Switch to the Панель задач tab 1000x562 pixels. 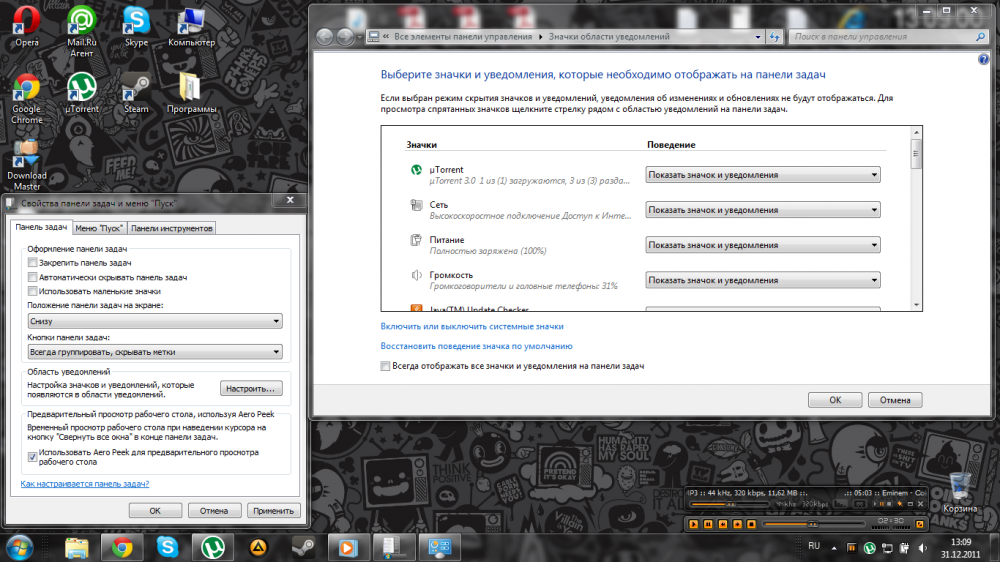click(41, 227)
